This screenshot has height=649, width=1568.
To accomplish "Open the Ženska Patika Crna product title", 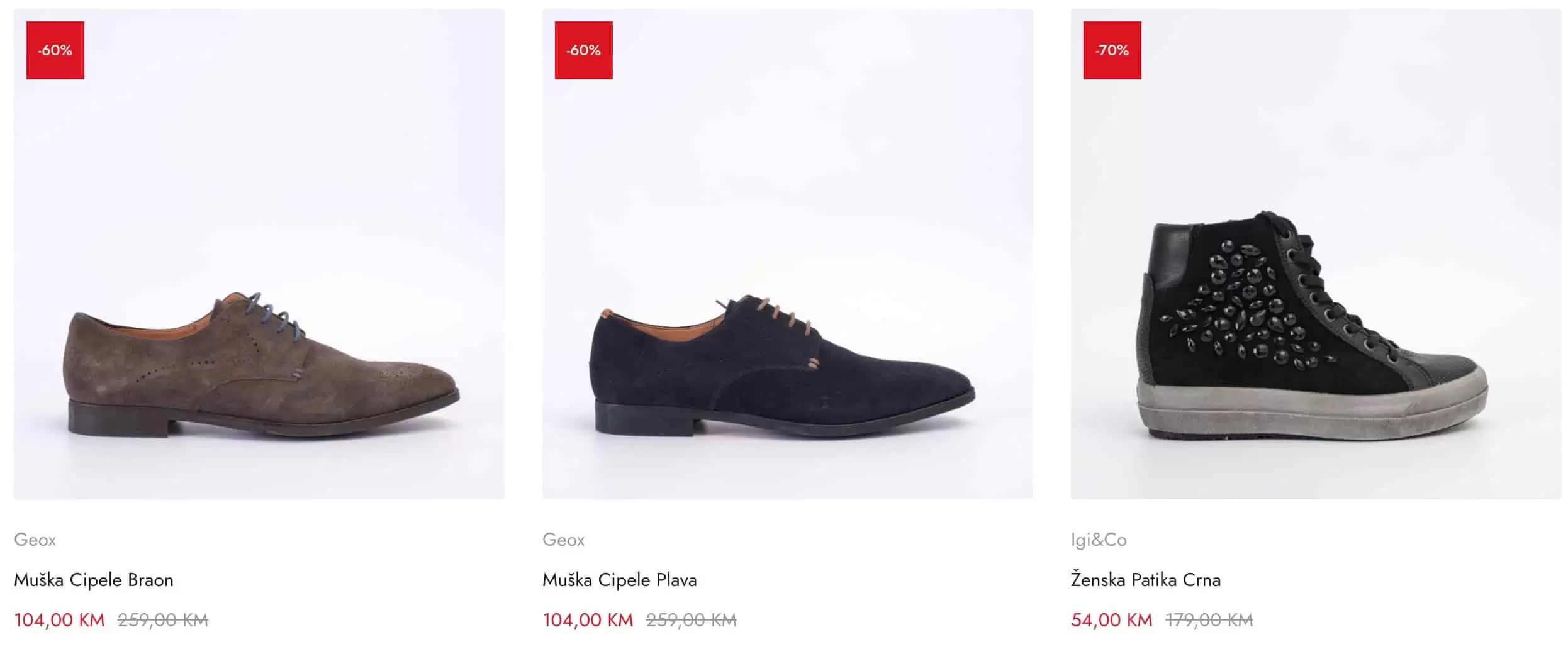I will coord(1146,580).
